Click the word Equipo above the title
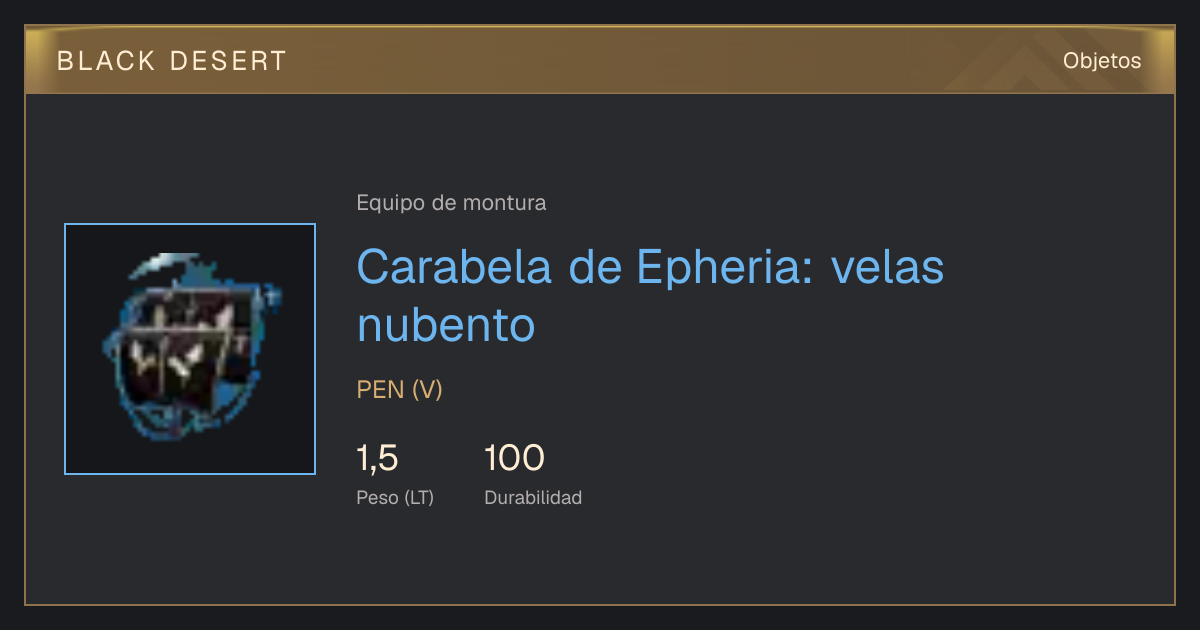 (385, 203)
